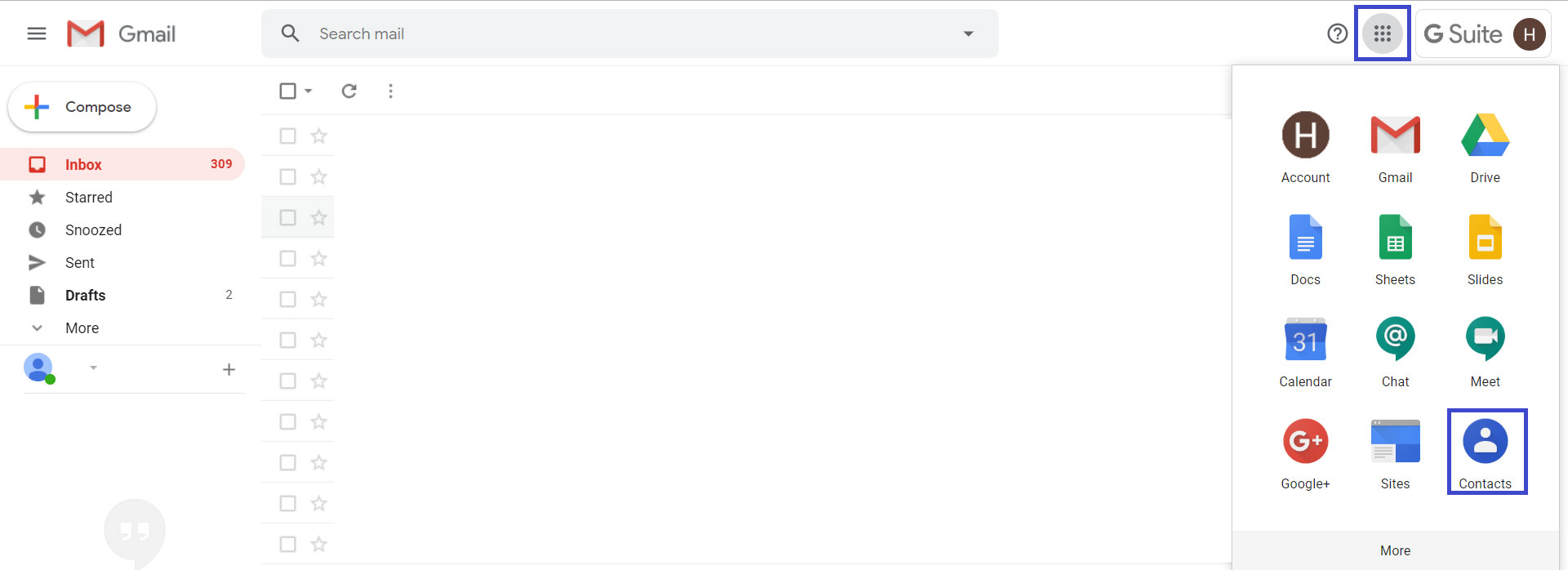Click More at bottom of apps panel
This screenshot has width=1568, height=570.
tap(1395, 550)
